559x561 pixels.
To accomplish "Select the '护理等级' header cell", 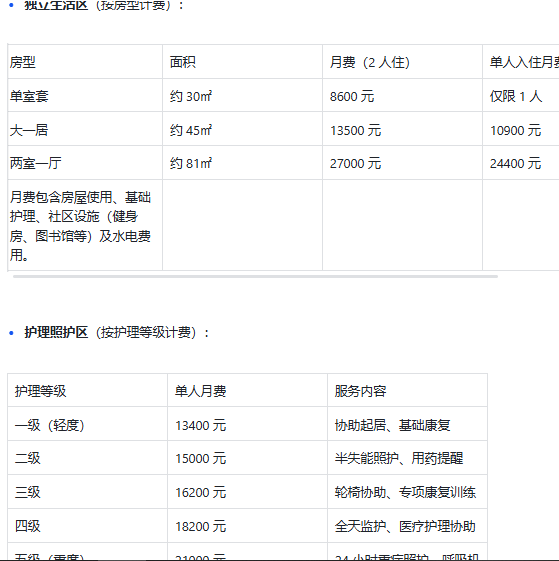I will tap(87, 390).
